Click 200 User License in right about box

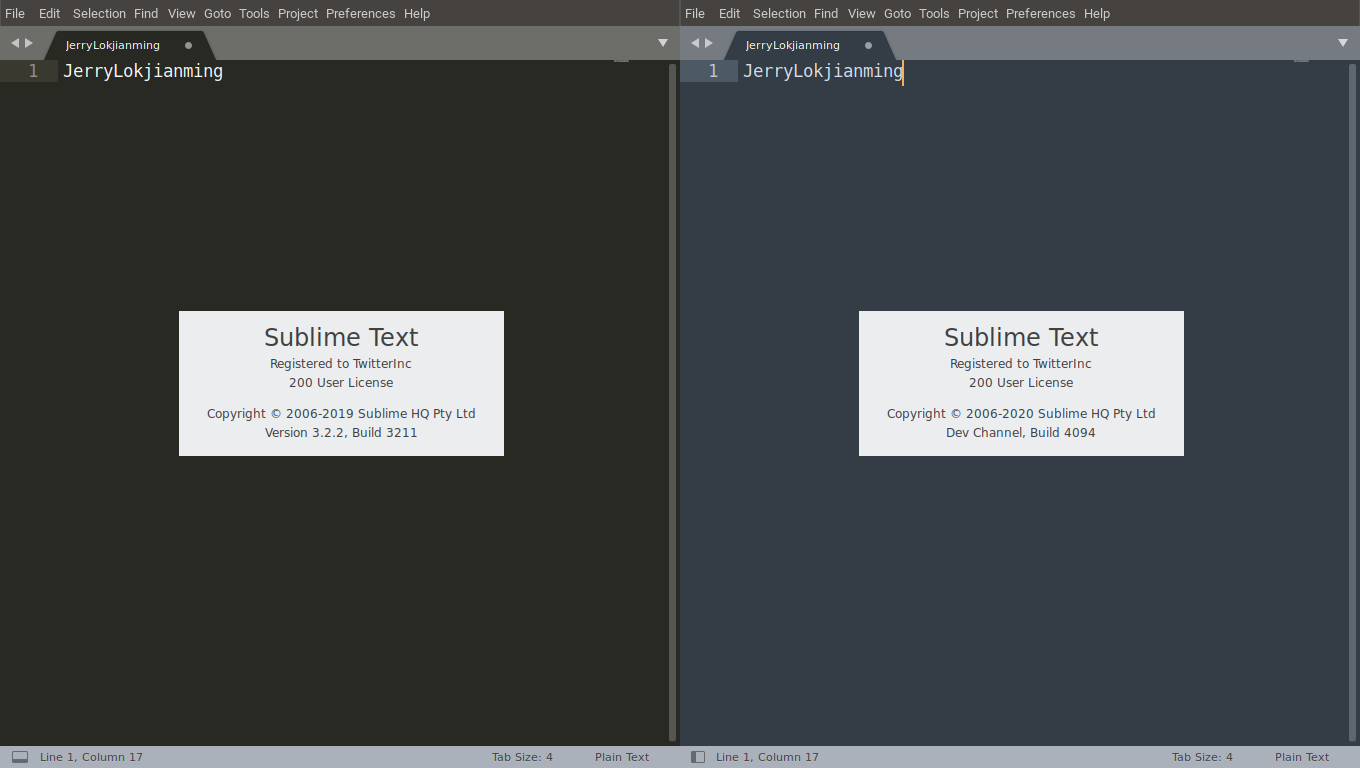tap(1021, 383)
